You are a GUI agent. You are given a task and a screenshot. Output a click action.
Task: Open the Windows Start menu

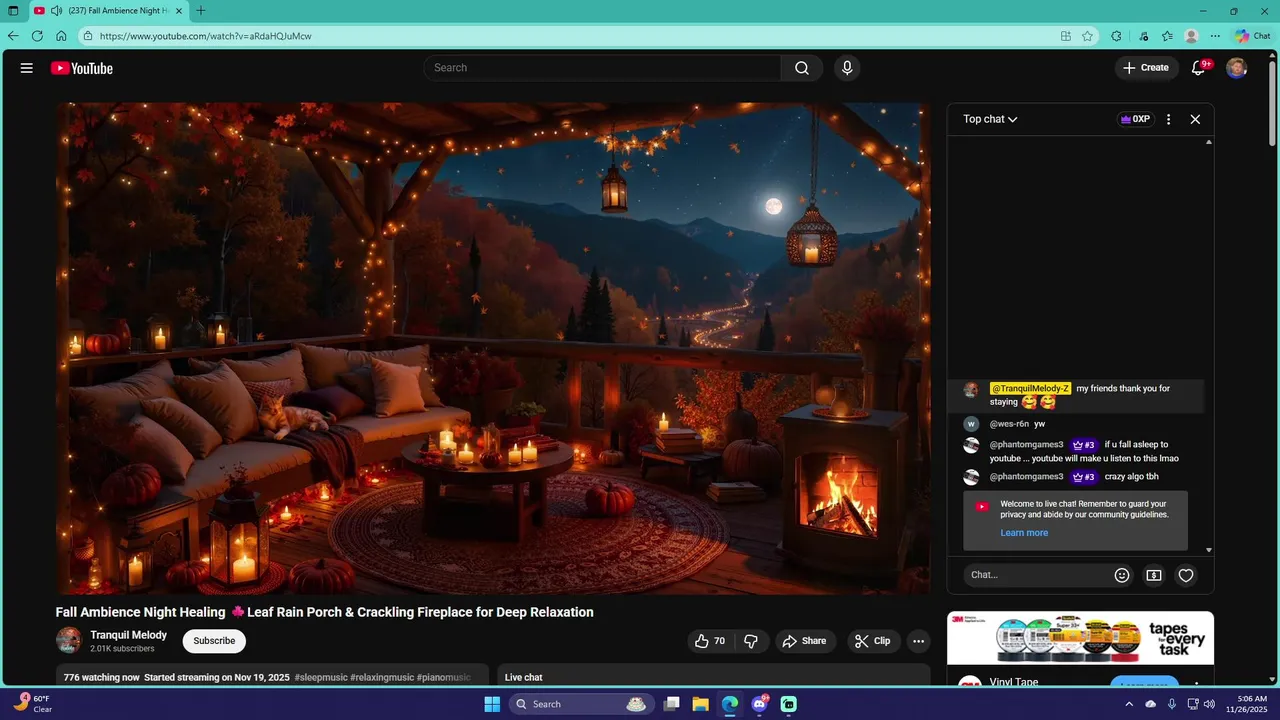coord(492,704)
